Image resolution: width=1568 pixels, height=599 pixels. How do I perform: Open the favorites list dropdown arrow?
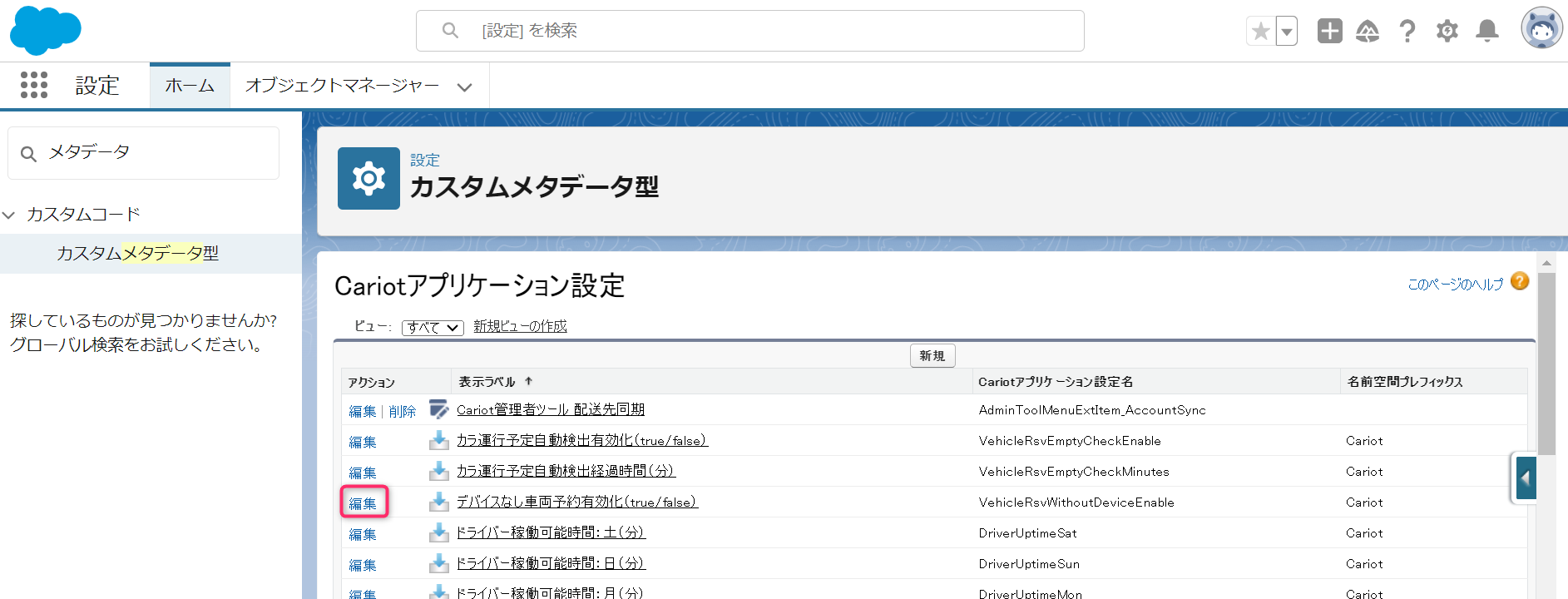point(1287,32)
